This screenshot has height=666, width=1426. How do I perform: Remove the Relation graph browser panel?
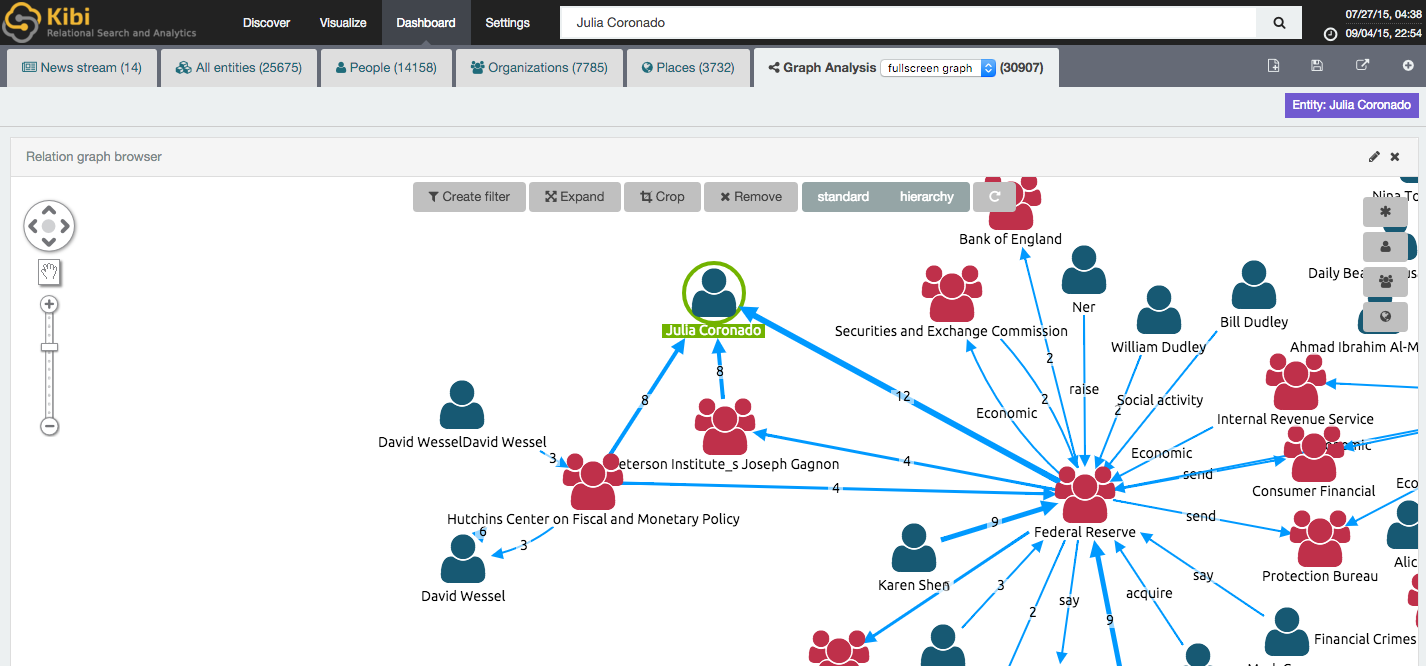(x=1395, y=157)
